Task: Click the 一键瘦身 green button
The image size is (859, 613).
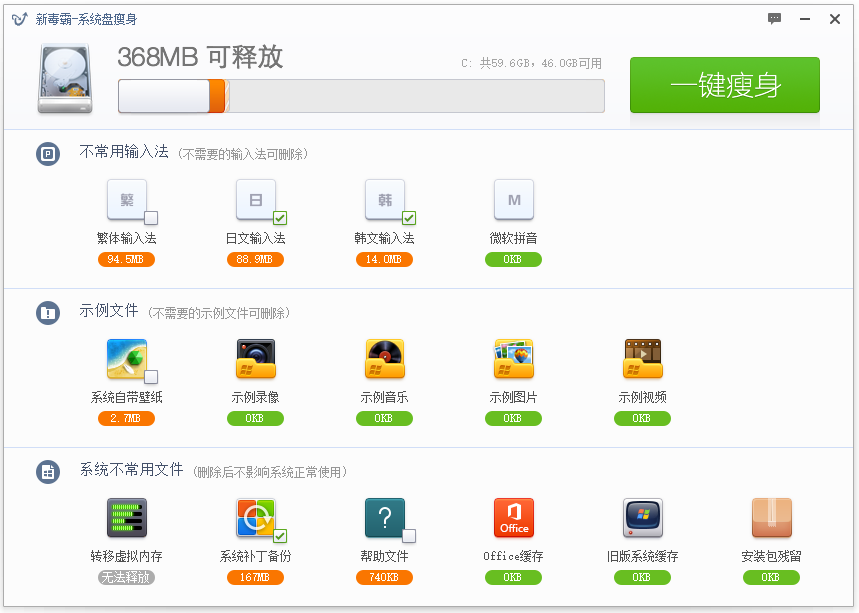Action: 724,85
